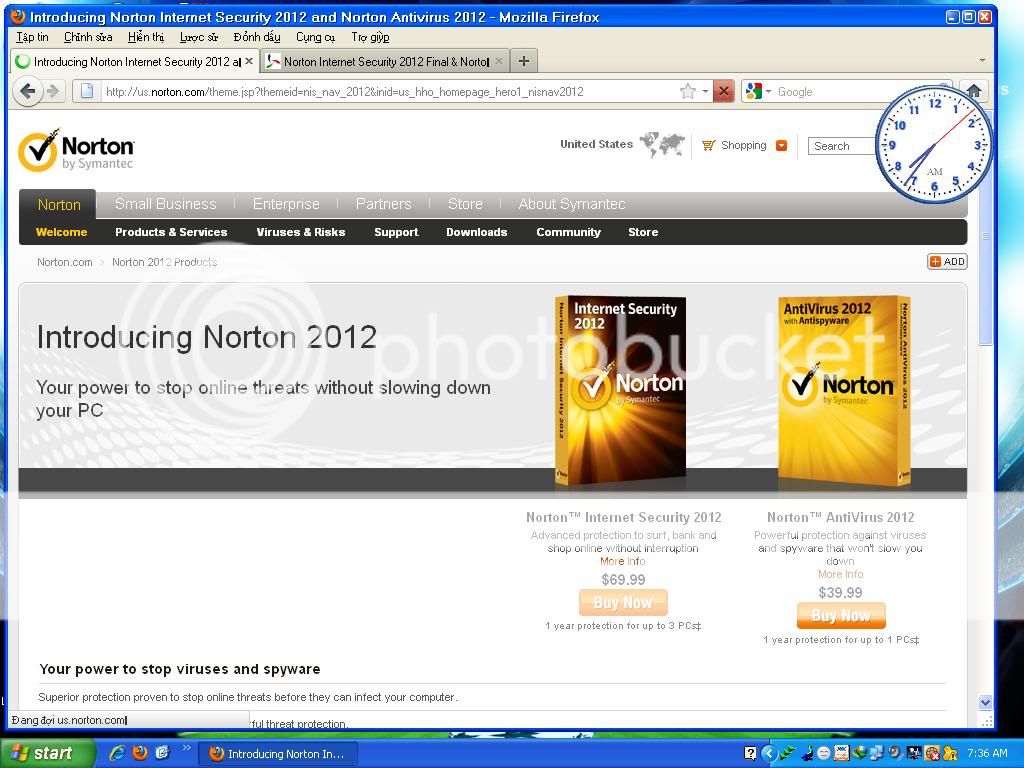The width and height of the screenshot is (1024, 768).
Task: Launch Internet Explorer from quick launch
Action: (118, 753)
